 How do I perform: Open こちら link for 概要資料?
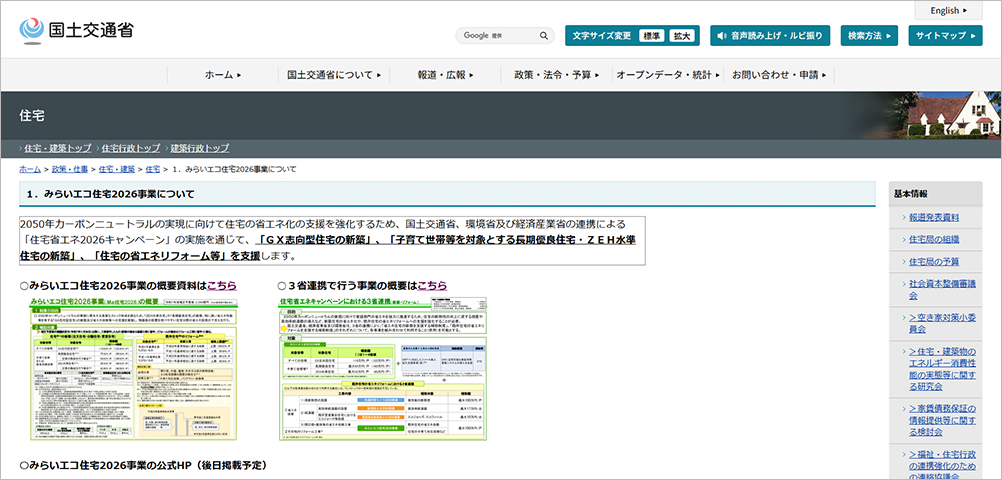tap(222, 285)
